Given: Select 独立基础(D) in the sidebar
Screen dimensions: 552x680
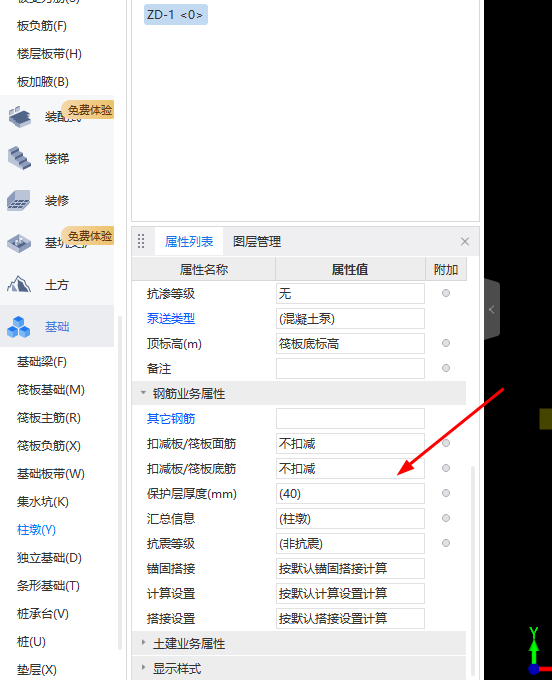Looking at the screenshot, I should click(x=49, y=558).
